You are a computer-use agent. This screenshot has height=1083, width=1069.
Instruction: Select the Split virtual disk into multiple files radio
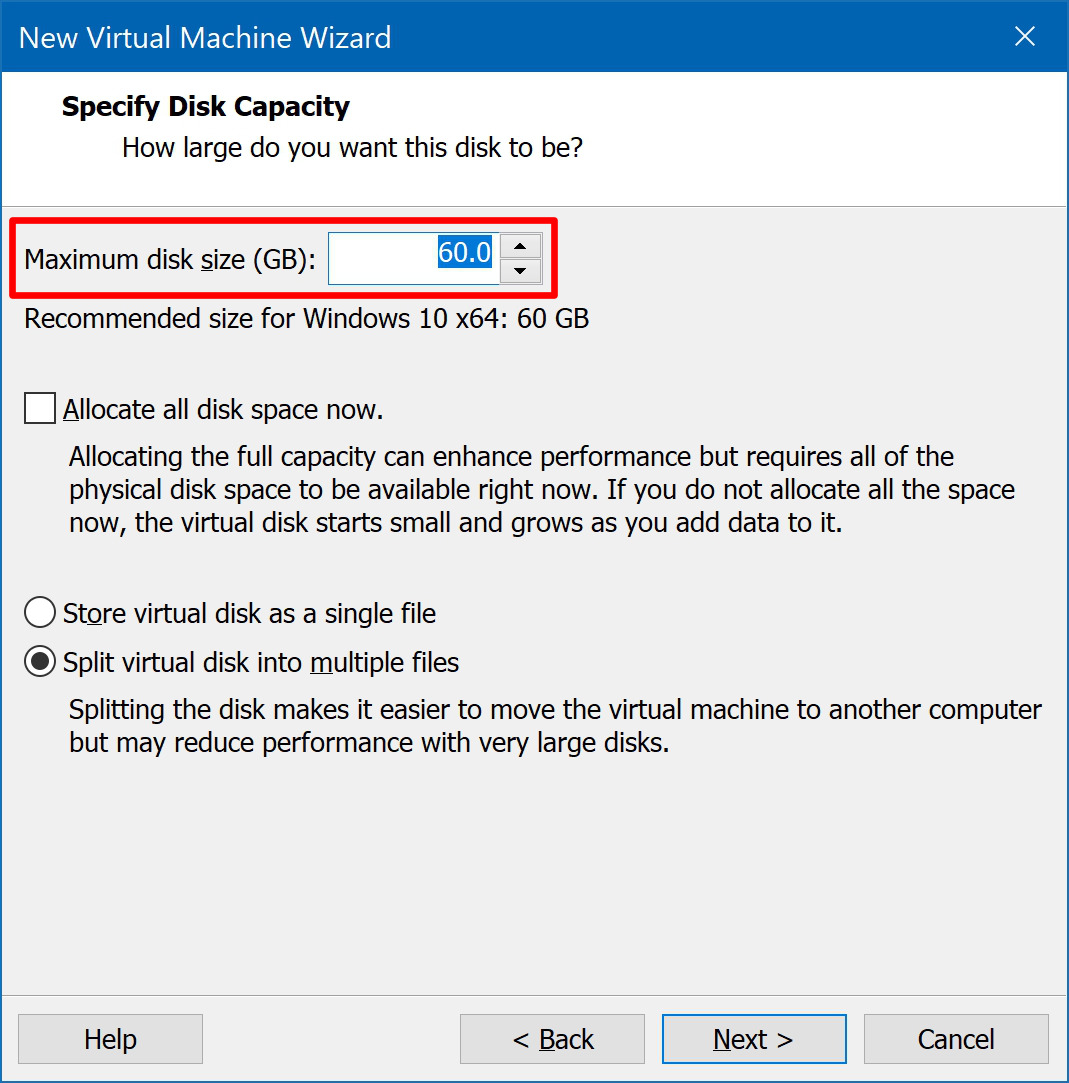point(40,662)
